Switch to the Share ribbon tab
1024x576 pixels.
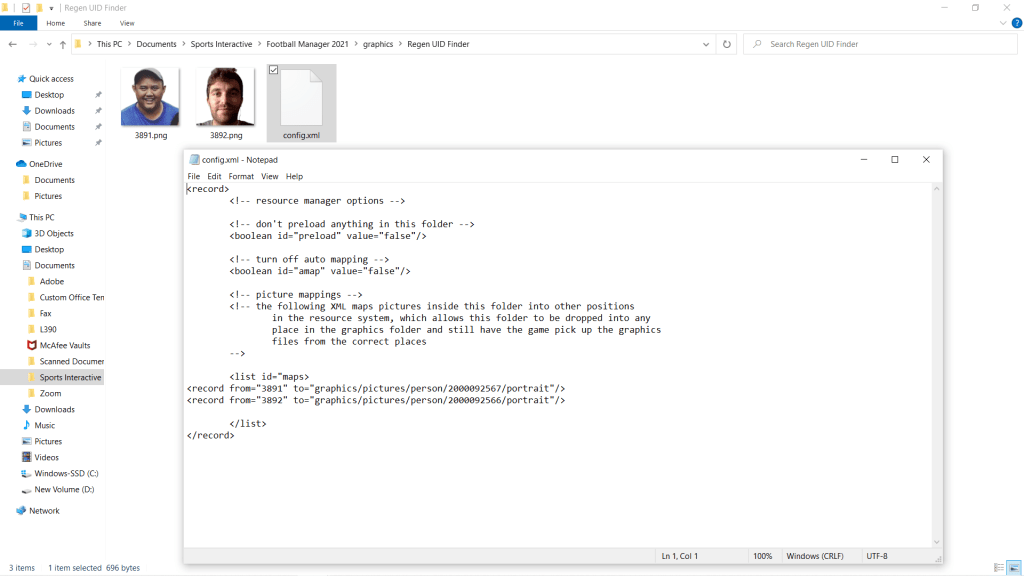(92, 23)
